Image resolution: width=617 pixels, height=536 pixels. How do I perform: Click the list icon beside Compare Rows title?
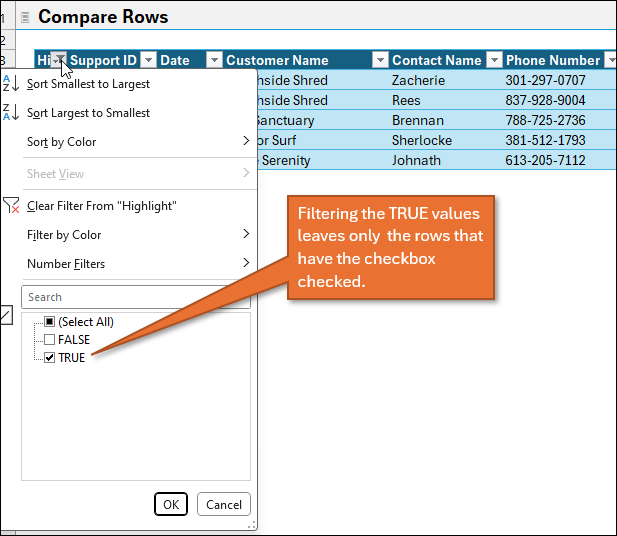tap(25, 17)
